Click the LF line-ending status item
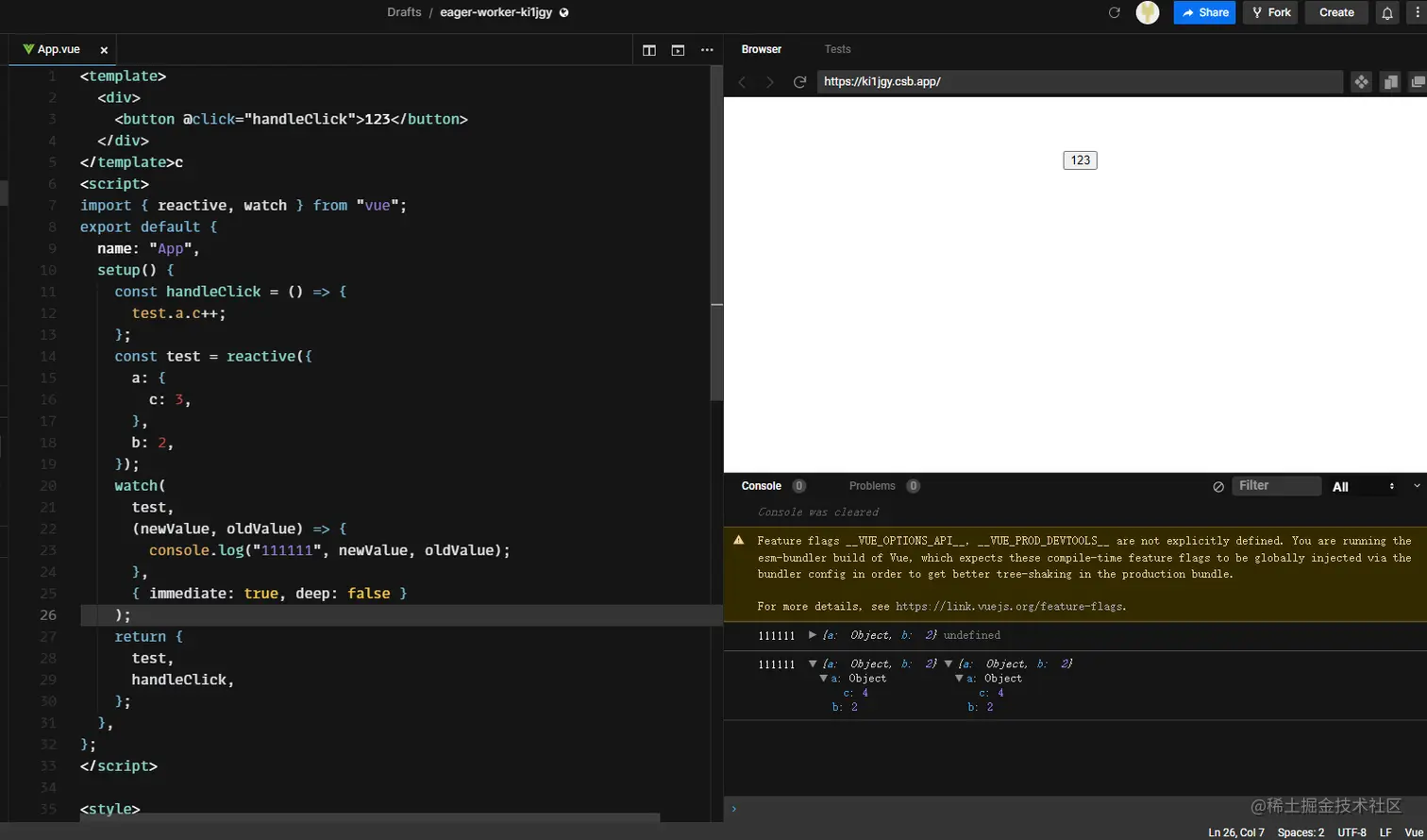This screenshot has width=1427, height=840. click(x=1385, y=832)
